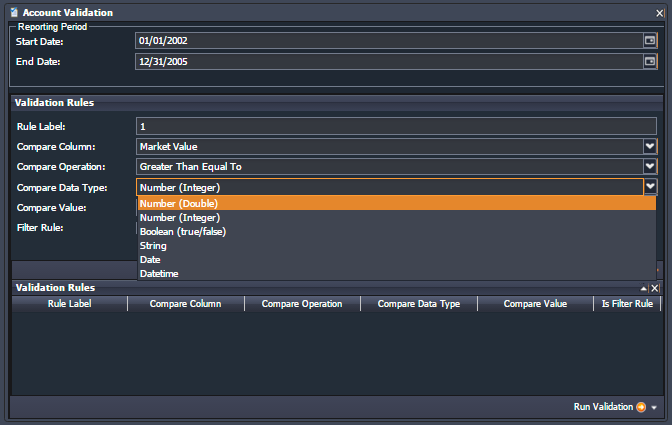The height and width of the screenshot is (425, 672).
Task: Click the Is Filter Rule column header
Action: coord(626,304)
